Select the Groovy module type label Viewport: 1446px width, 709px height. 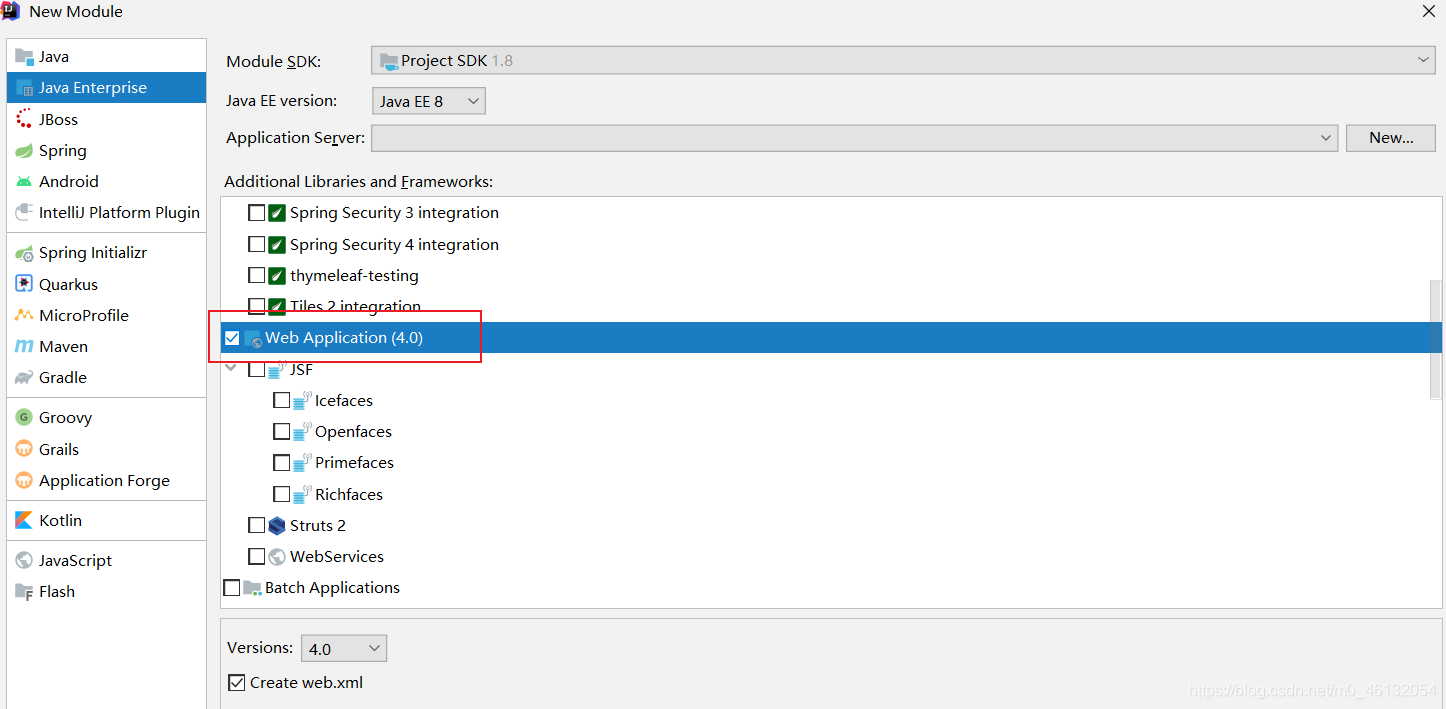[x=65, y=417]
